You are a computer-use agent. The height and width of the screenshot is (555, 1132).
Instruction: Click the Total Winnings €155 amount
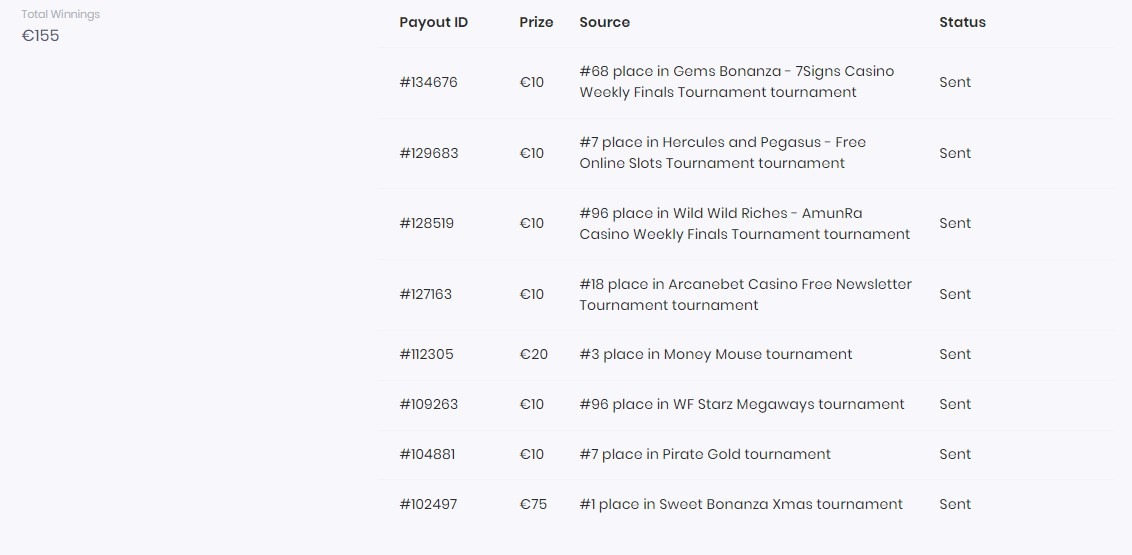tap(41, 36)
